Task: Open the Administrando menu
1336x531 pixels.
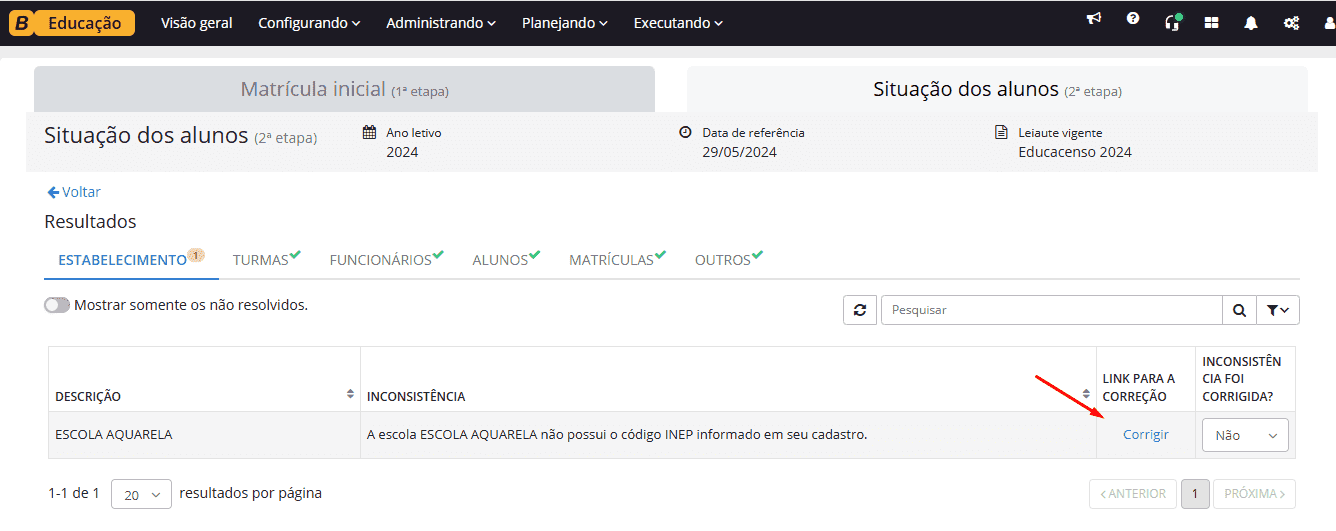Action: (x=441, y=23)
